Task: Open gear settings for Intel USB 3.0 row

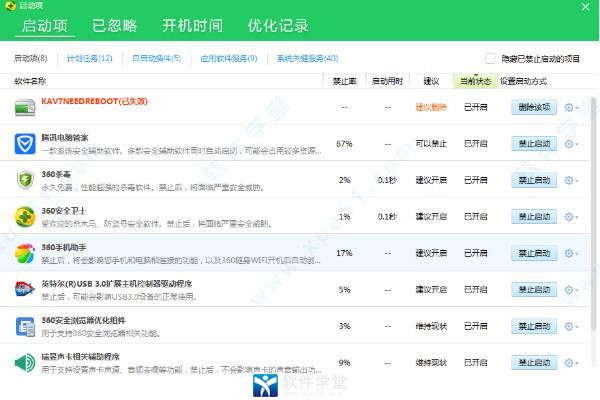Action: point(571,290)
